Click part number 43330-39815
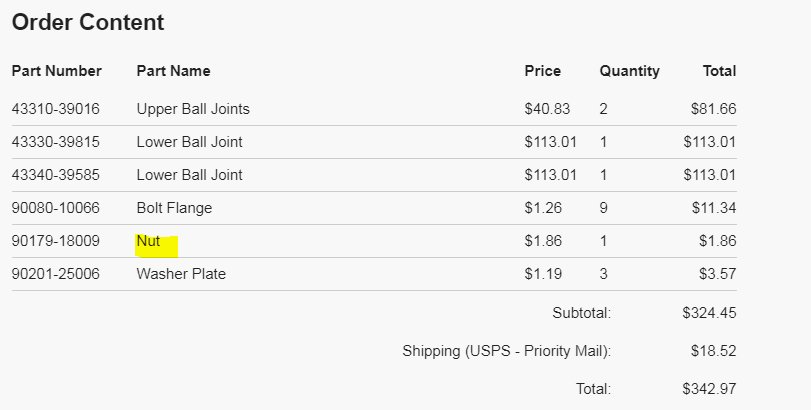811x410 pixels. [55, 142]
